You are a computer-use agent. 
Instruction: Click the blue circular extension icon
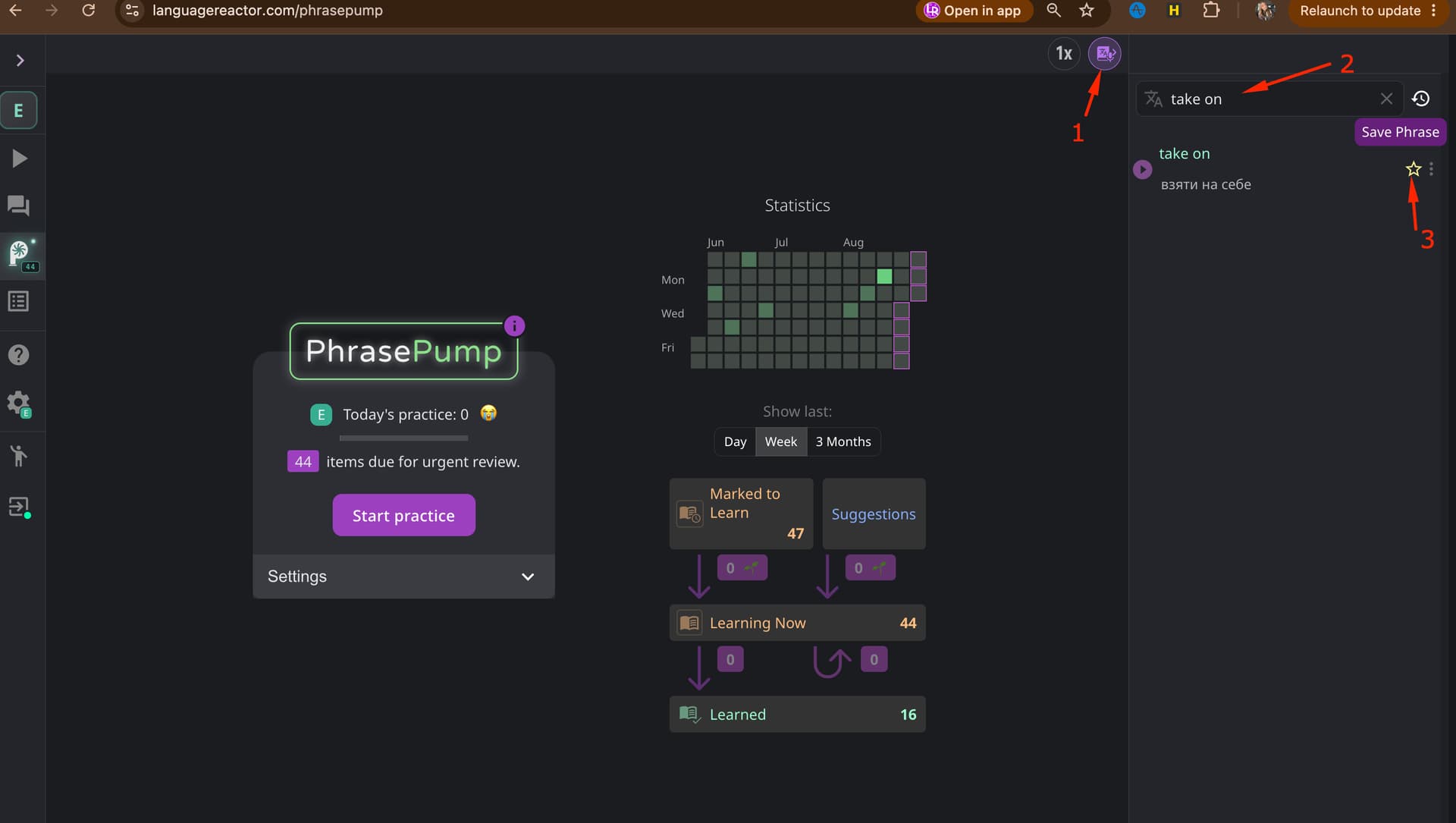coord(1137,11)
